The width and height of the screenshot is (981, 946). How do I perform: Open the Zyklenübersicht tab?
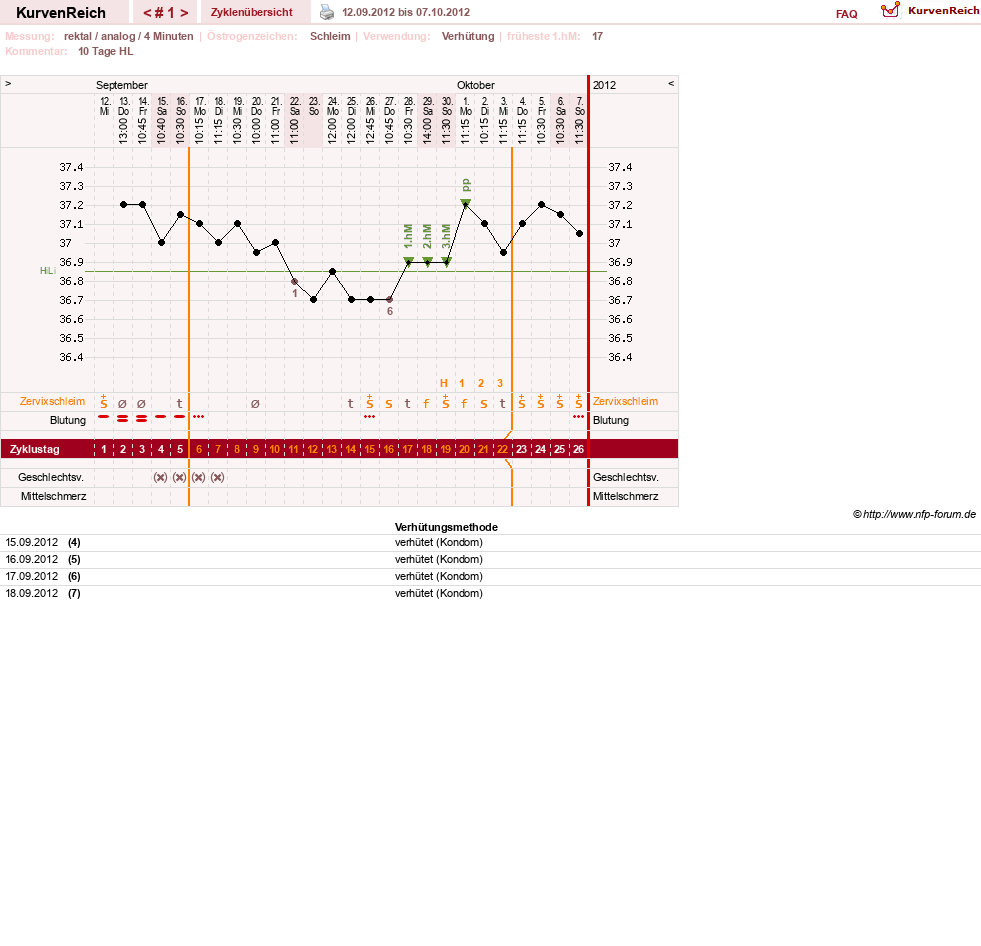click(x=252, y=13)
